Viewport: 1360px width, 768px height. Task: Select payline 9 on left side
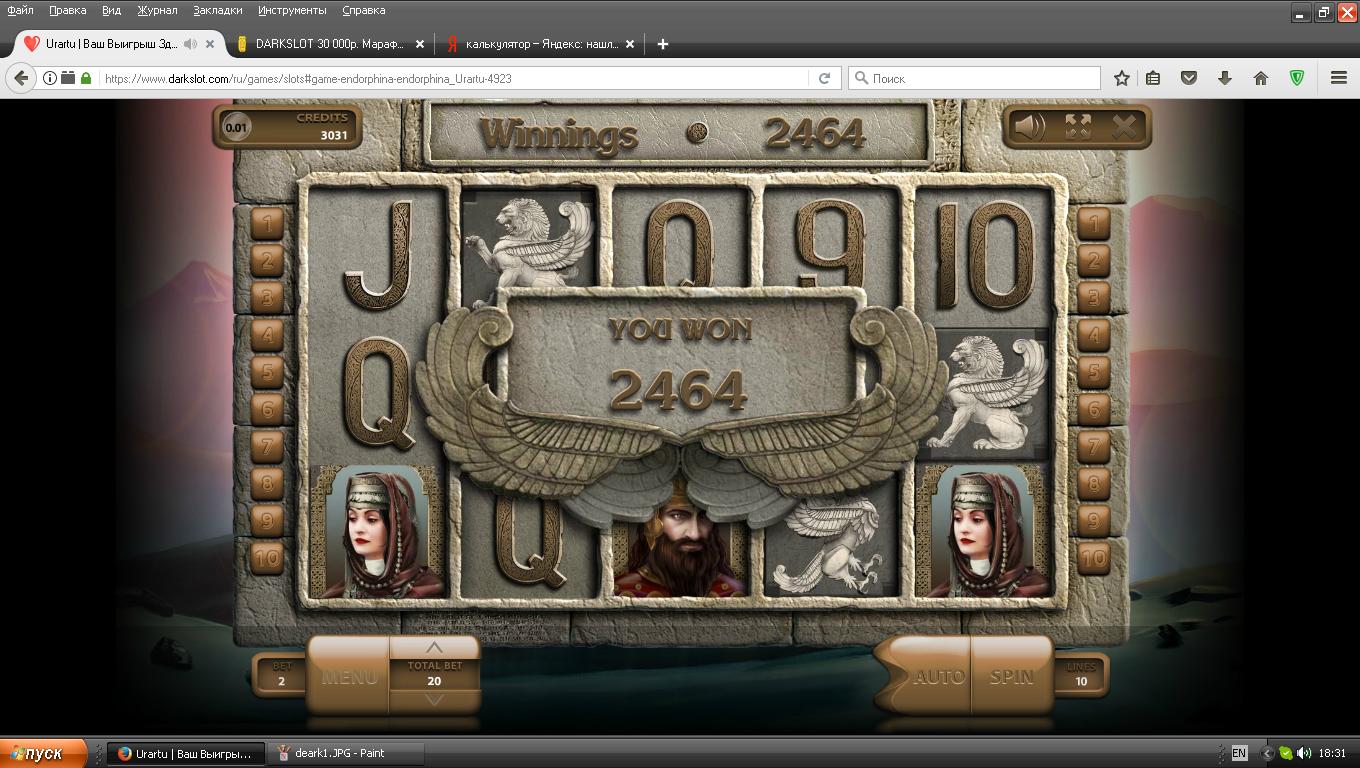pyautogui.click(x=267, y=521)
